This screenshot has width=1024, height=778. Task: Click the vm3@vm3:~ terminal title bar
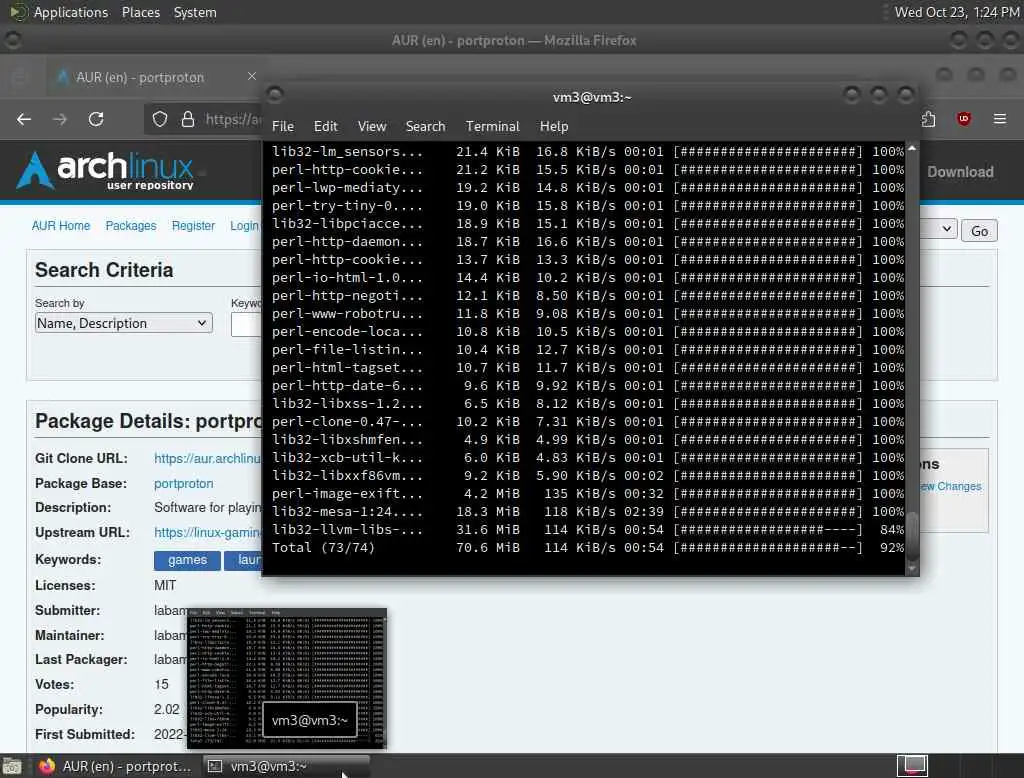pos(591,97)
